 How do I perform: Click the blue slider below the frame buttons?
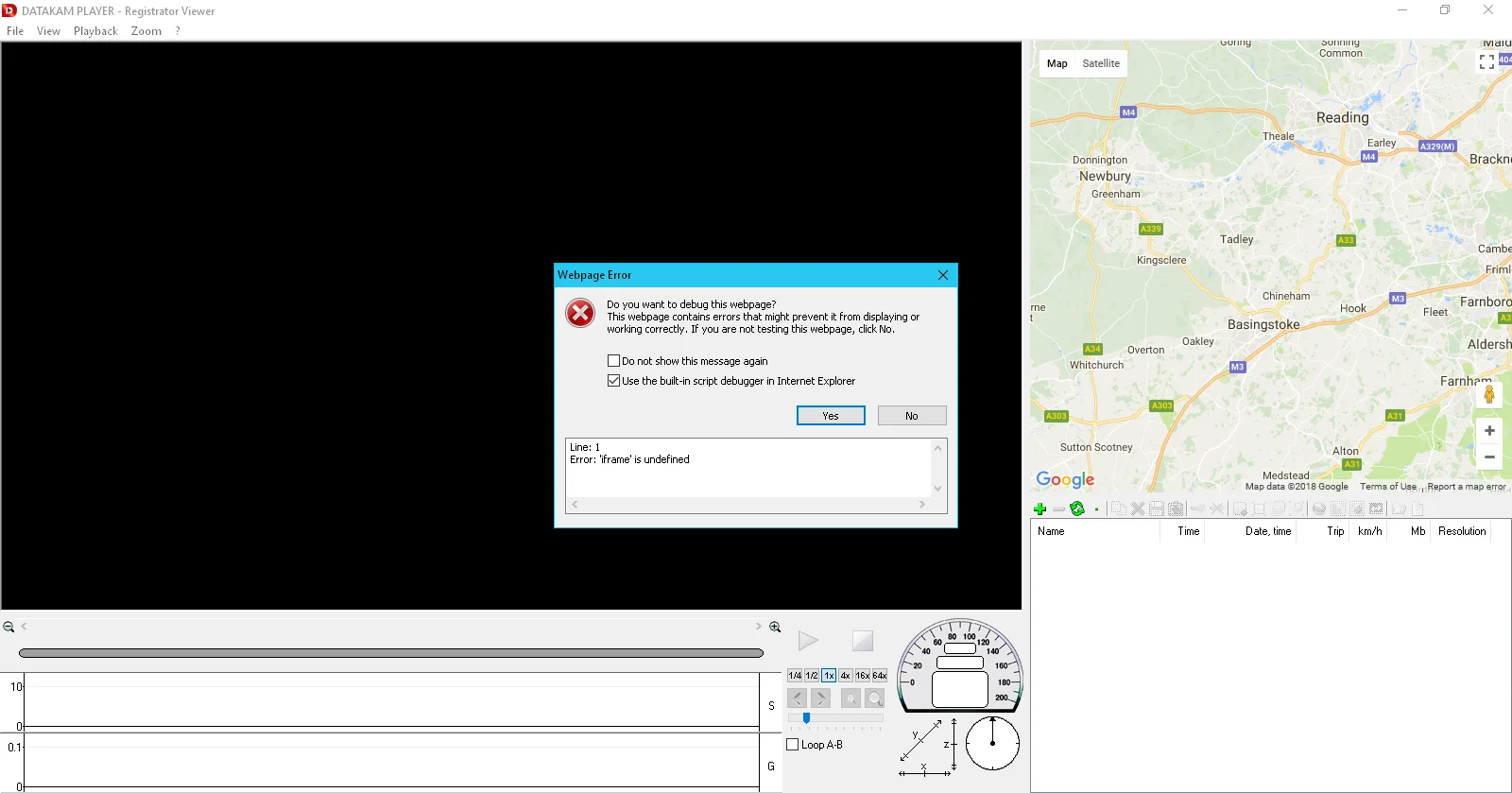[x=806, y=718]
